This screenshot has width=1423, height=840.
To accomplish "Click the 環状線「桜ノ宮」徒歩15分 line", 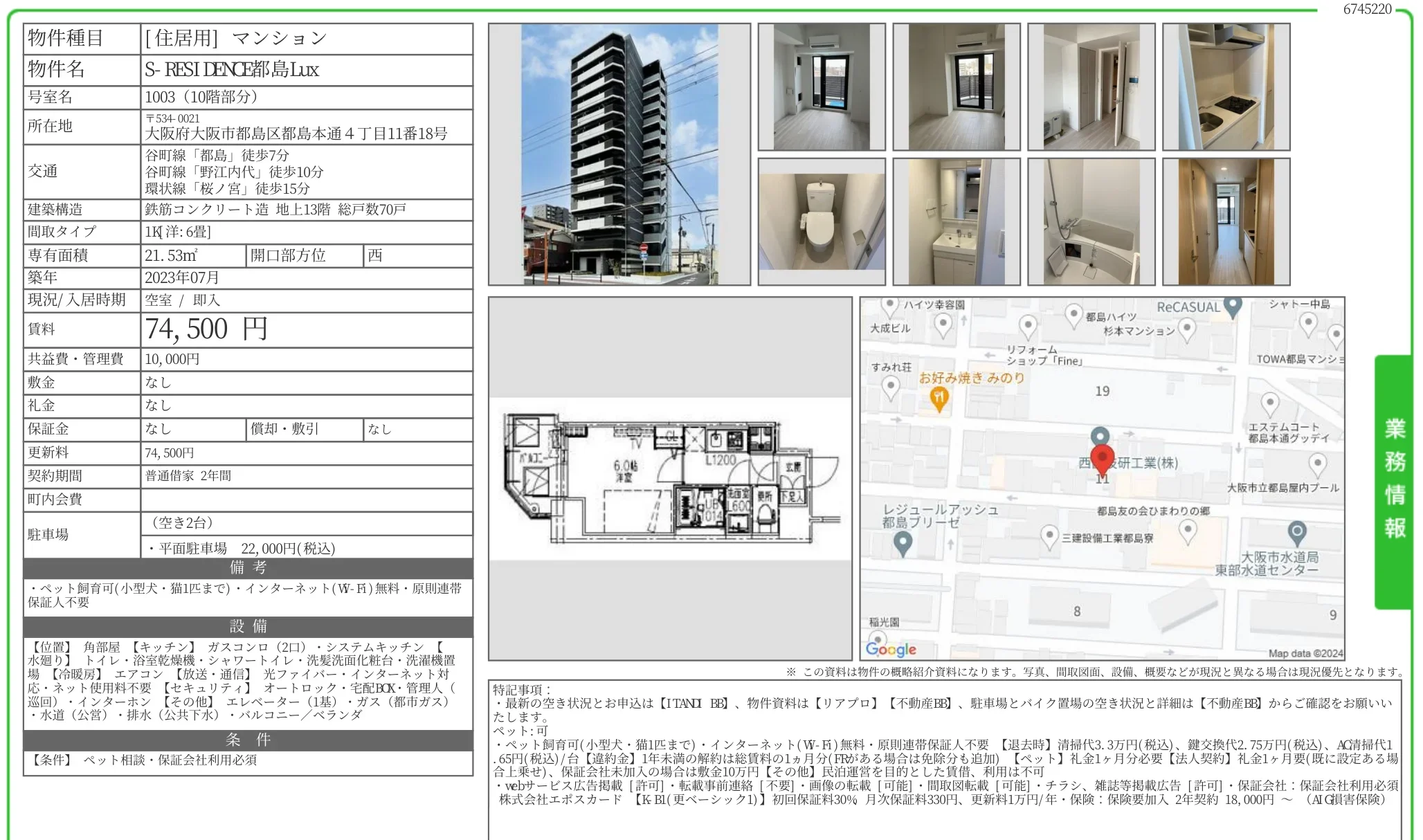I will [x=227, y=189].
